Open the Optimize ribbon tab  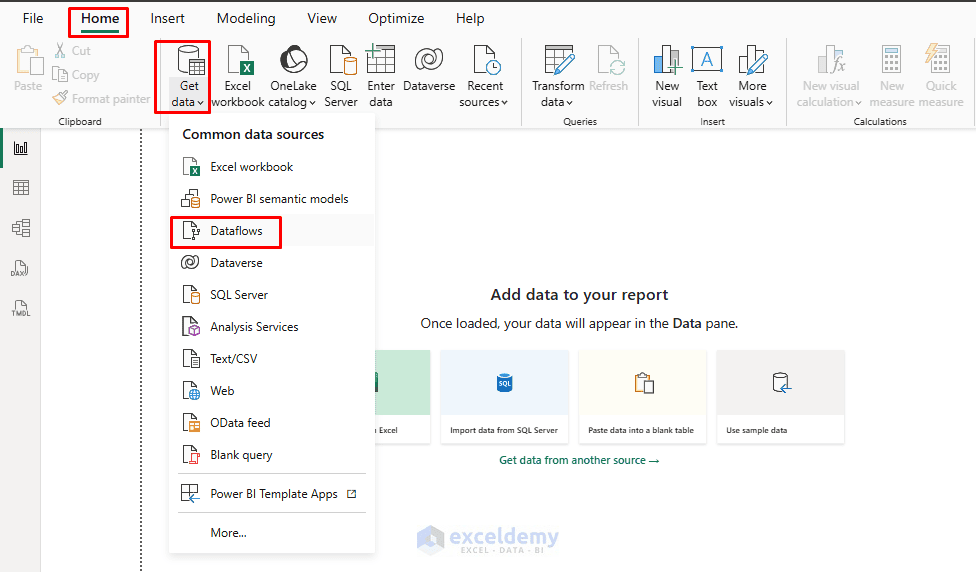[396, 19]
